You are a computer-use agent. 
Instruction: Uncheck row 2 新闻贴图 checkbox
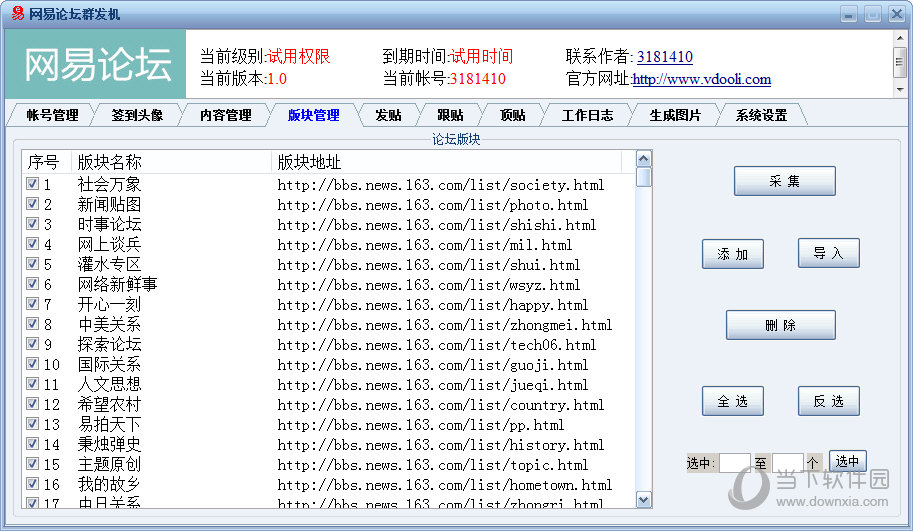[x=33, y=204]
